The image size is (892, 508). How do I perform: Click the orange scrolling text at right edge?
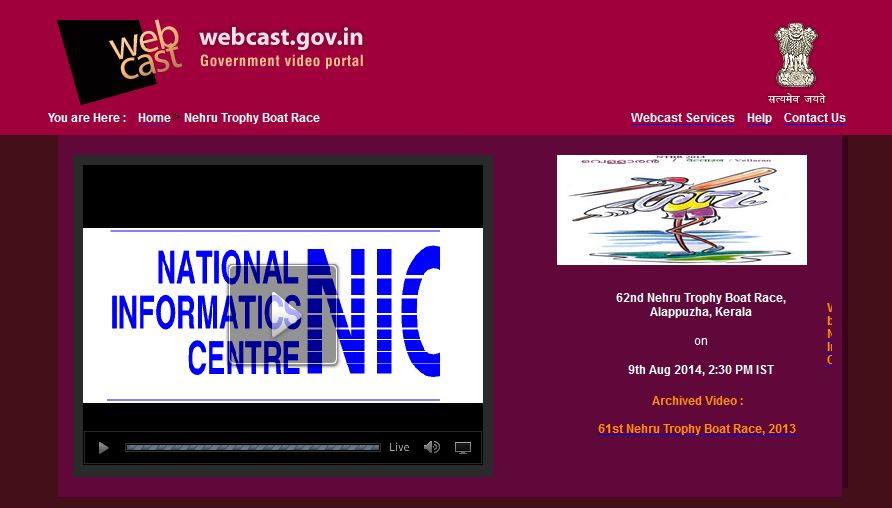pos(829,334)
